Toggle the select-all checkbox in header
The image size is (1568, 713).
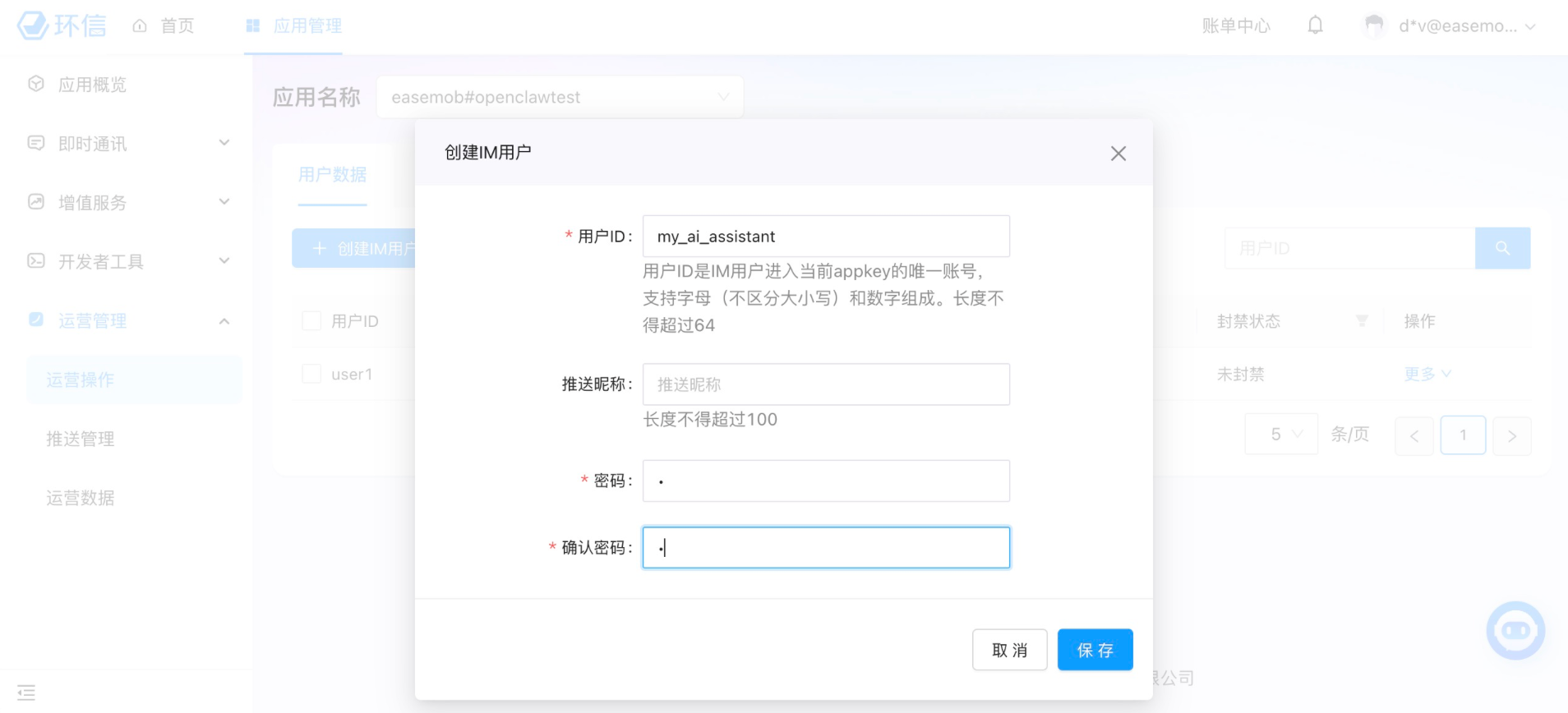point(311,321)
